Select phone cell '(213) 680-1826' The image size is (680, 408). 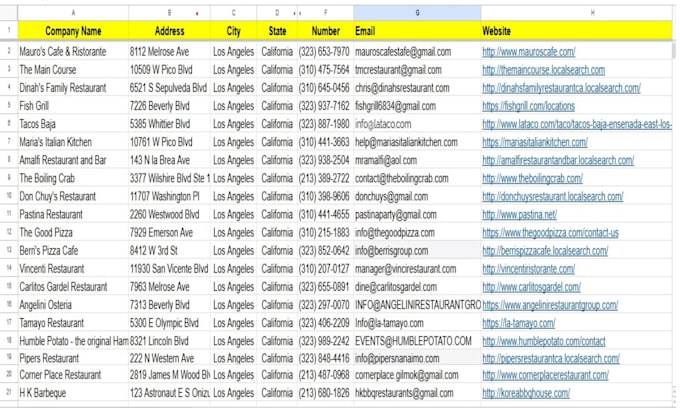click(x=325, y=393)
